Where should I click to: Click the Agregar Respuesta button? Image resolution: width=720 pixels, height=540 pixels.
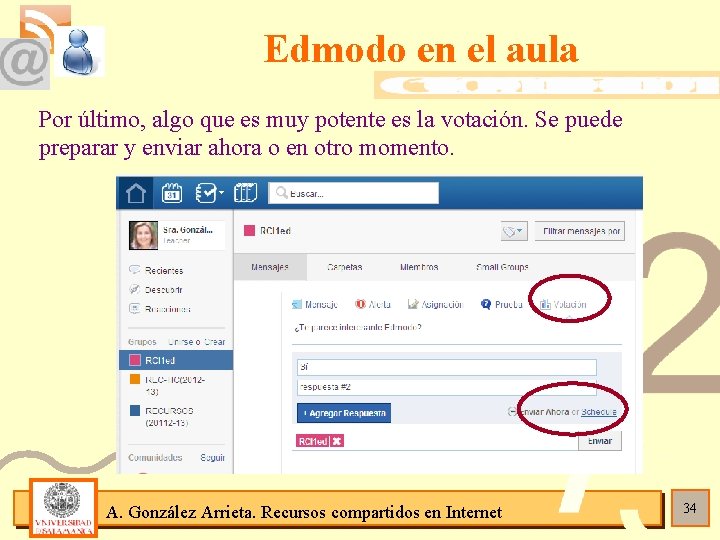point(344,413)
